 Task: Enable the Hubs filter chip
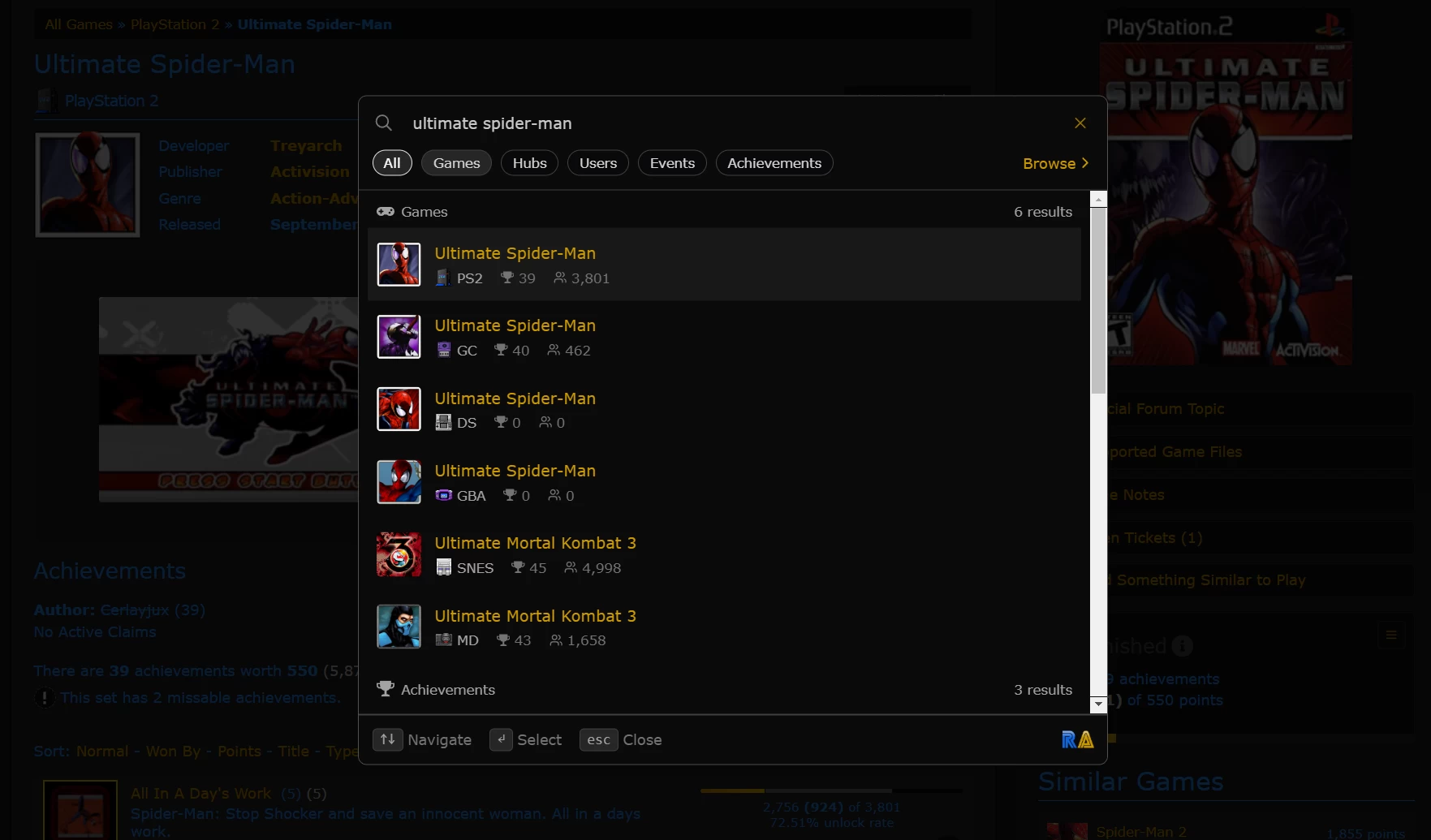click(529, 163)
